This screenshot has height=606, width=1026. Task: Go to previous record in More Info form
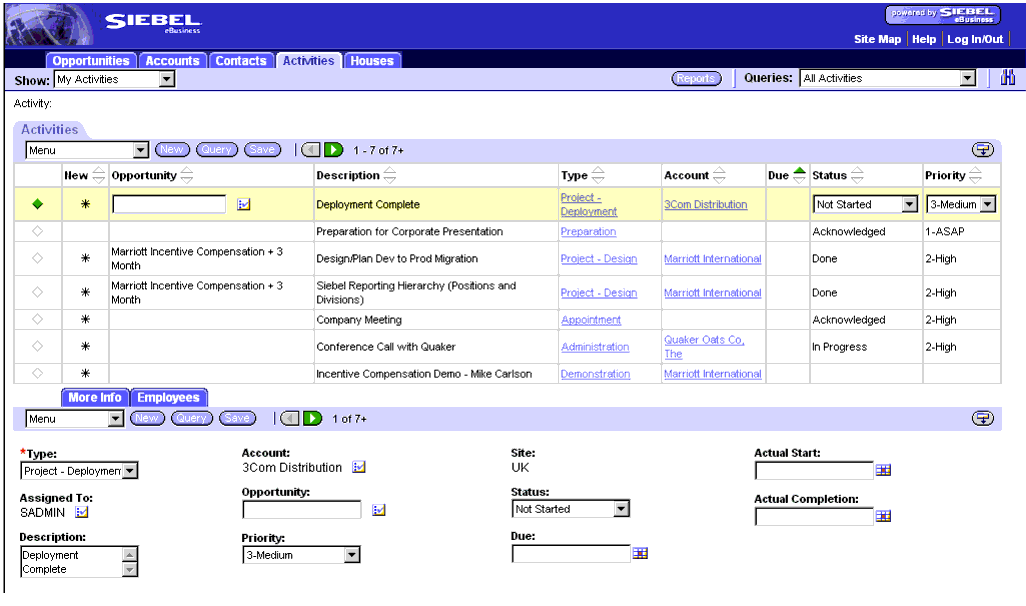pyautogui.click(x=289, y=418)
